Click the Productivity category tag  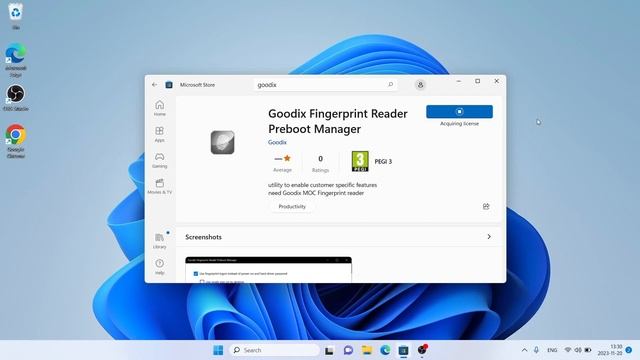292,207
